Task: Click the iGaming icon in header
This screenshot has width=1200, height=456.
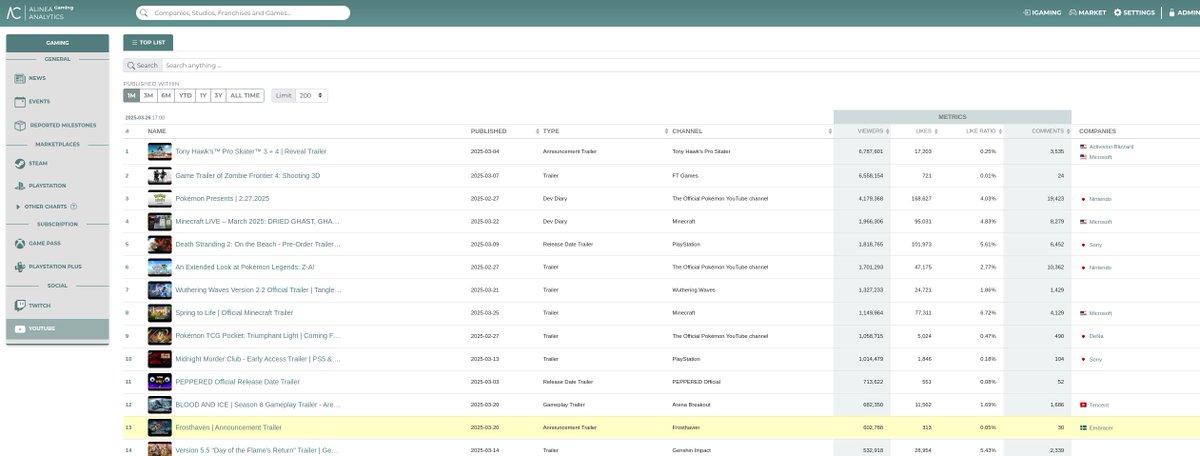Action: [x=1027, y=13]
